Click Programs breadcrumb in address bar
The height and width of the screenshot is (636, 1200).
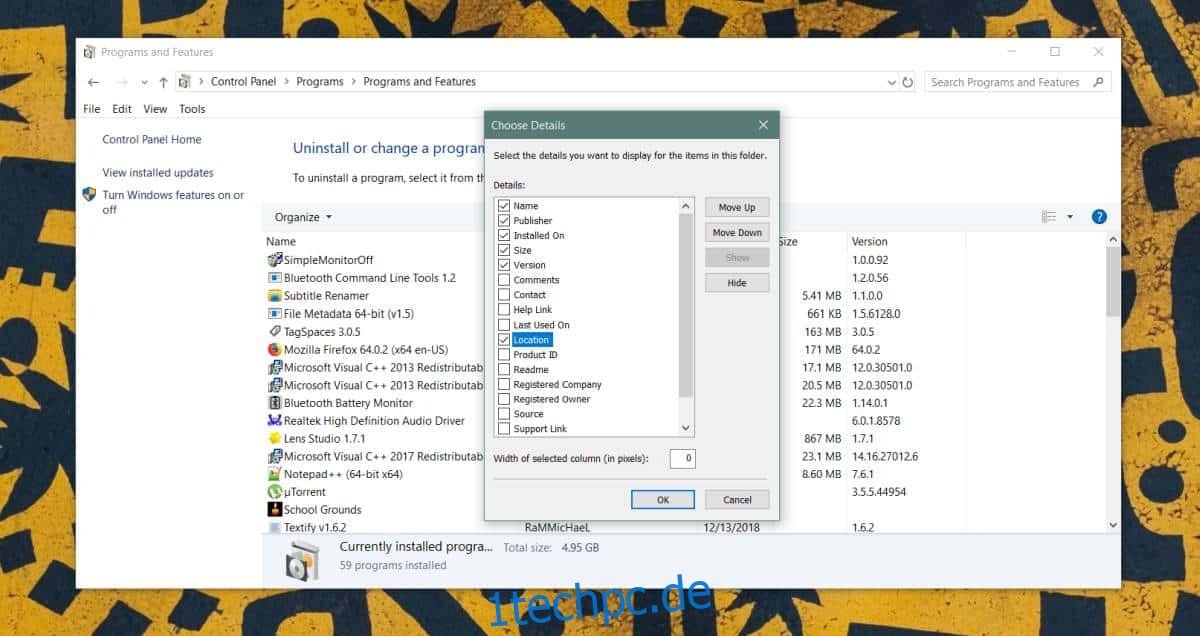point(320,82)
